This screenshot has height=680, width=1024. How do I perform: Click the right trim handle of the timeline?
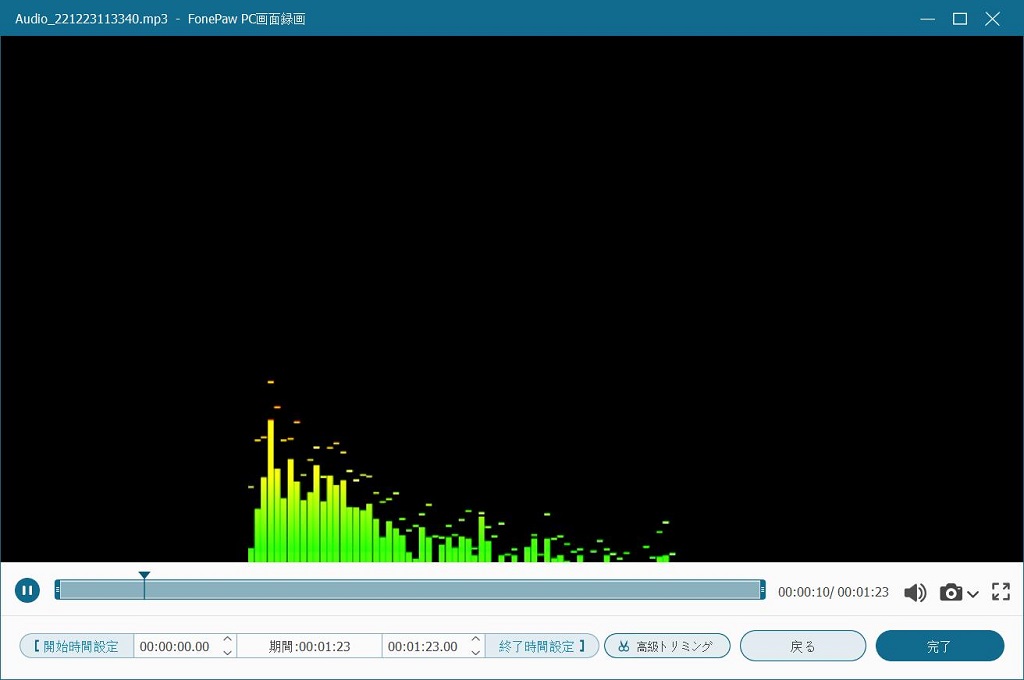(762, 590)
